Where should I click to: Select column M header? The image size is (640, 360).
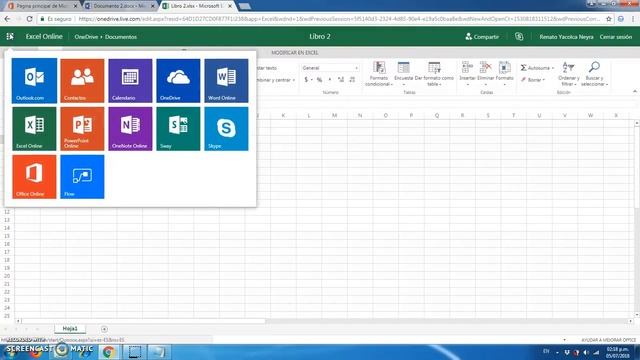tap(334, 116)
